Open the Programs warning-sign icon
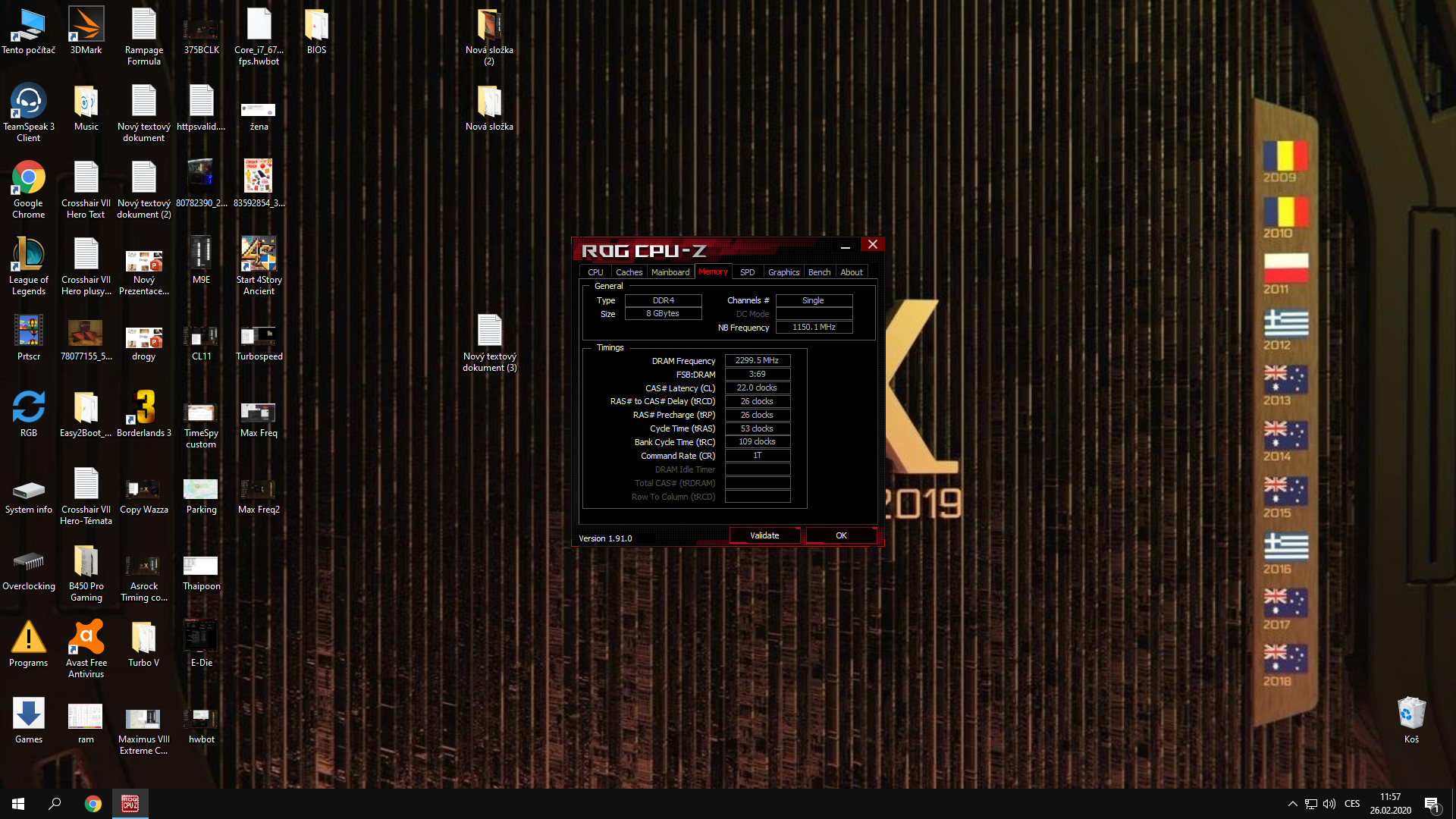 click(29, 644)
